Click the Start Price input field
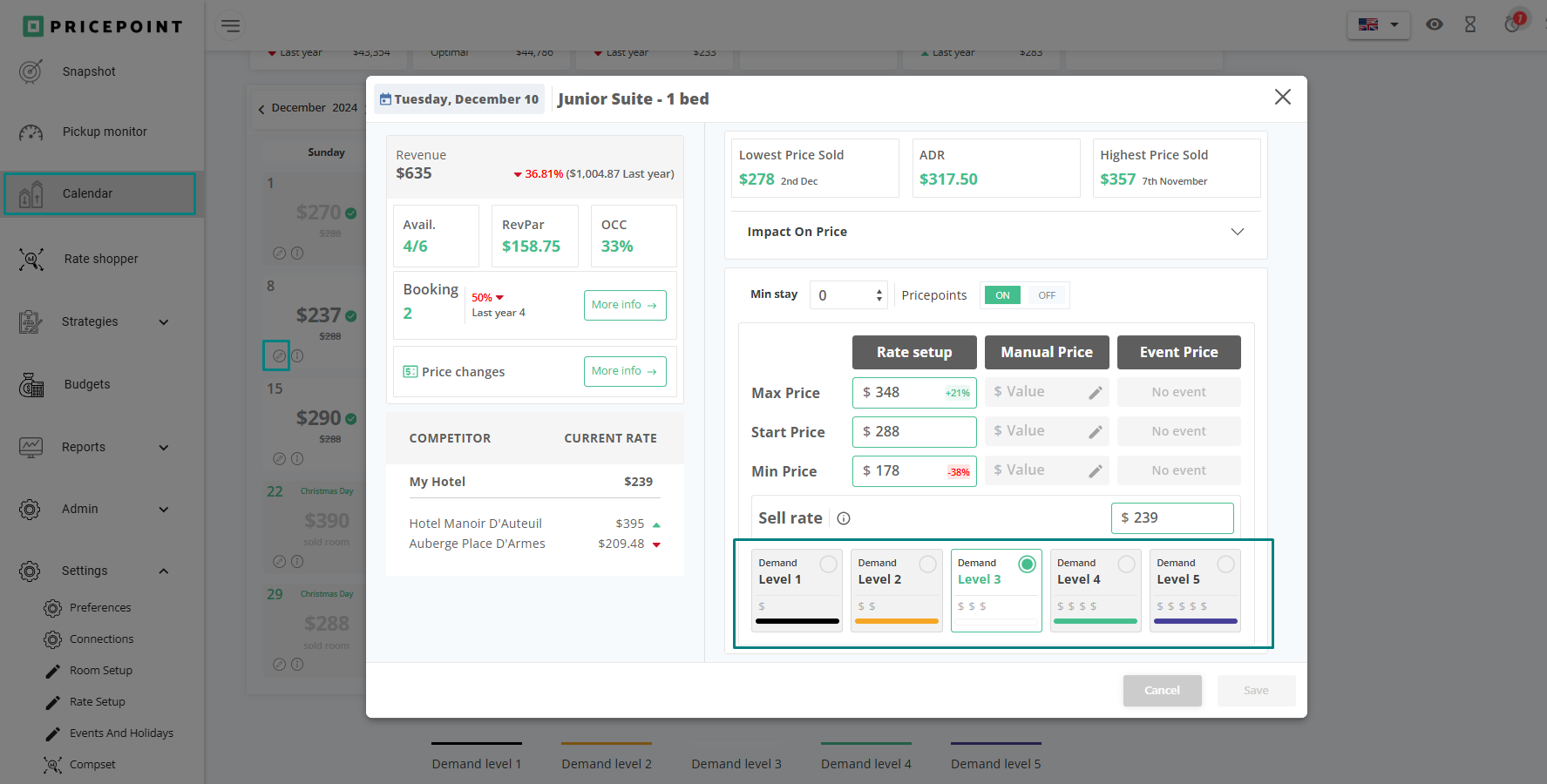Image resolution: width=1547 pixels, height=784 pixels. pyautogui.click(x=913, y=432)
